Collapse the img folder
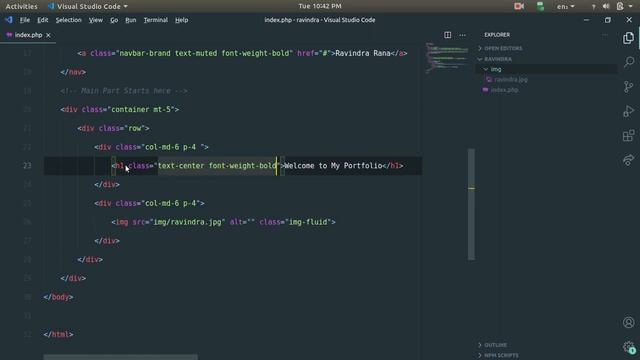640x360 pixels. pos(486,69)
